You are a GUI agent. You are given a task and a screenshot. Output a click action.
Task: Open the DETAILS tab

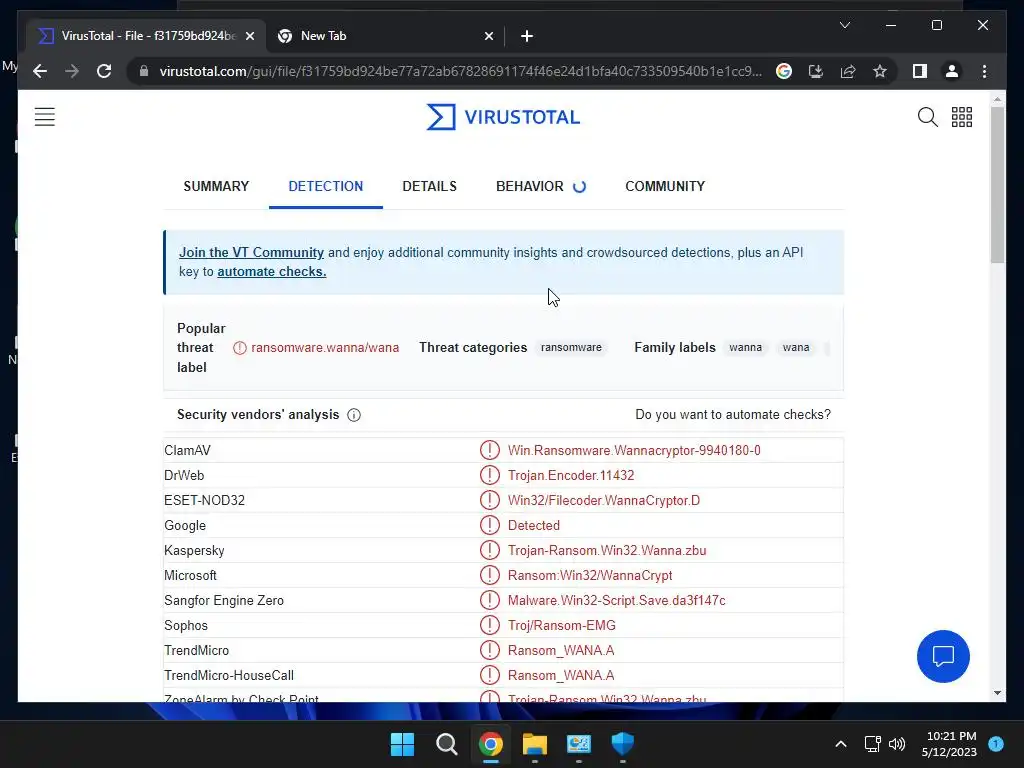pos(430,186)
